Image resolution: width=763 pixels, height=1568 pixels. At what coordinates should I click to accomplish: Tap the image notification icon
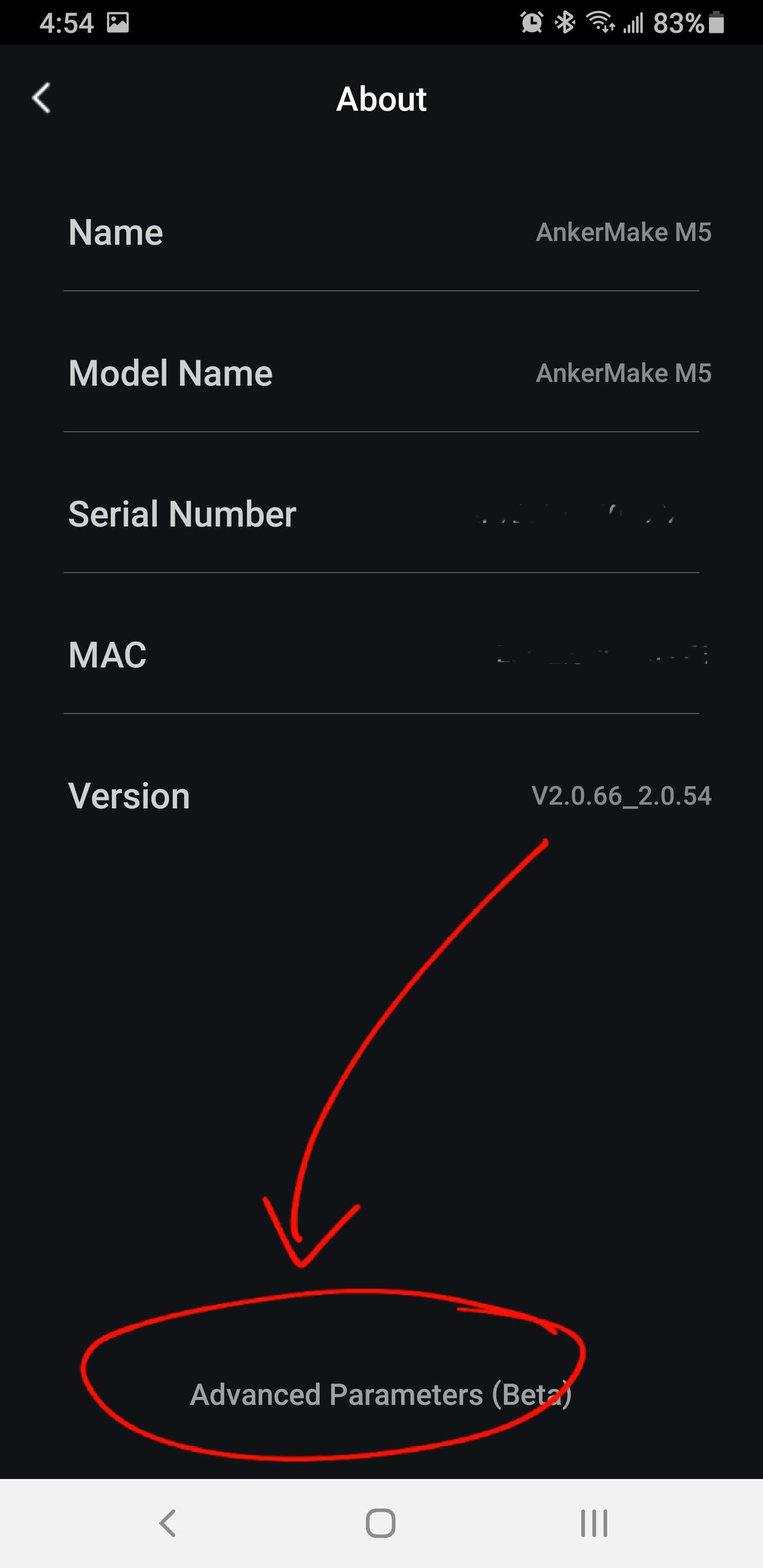point(118,23)
